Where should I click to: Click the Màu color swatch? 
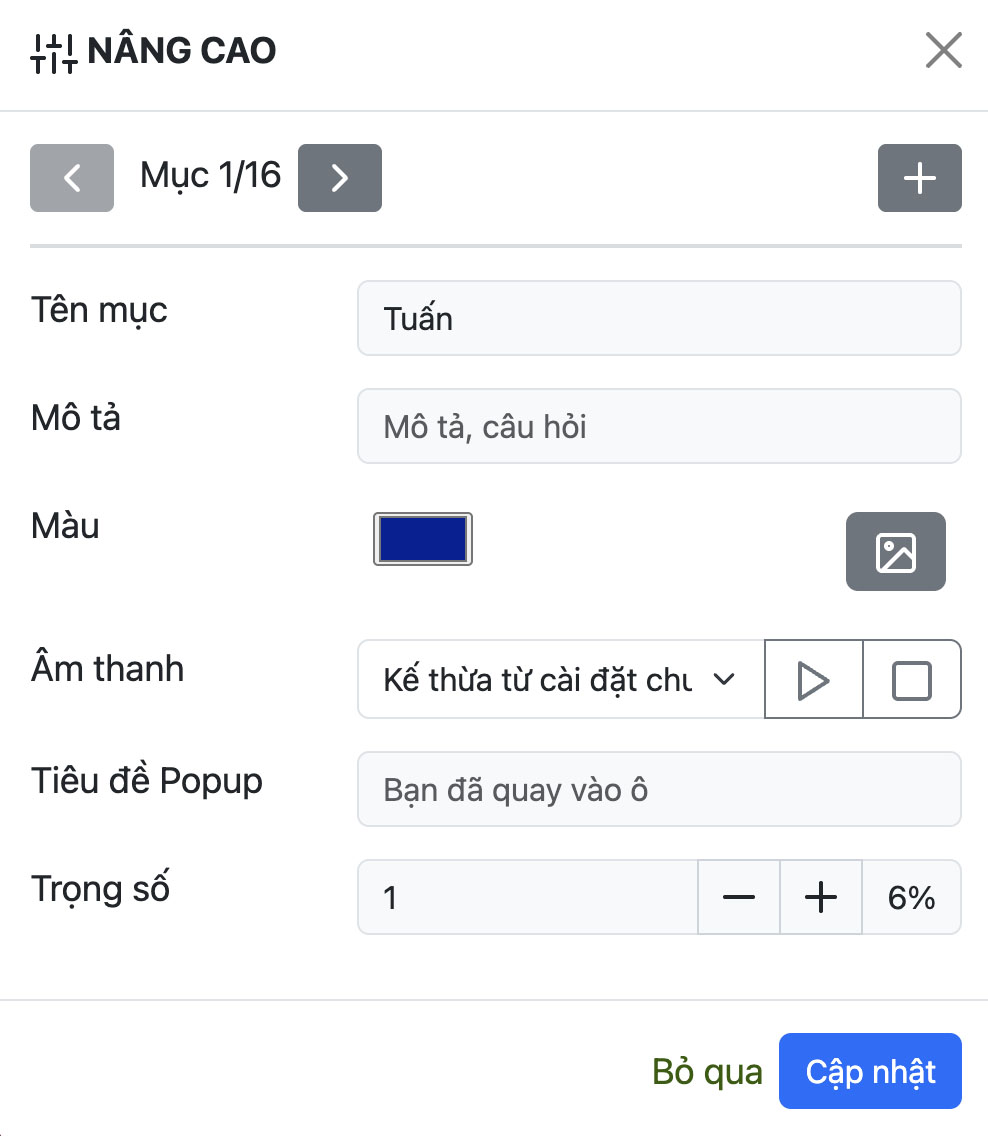click(423, 540)
